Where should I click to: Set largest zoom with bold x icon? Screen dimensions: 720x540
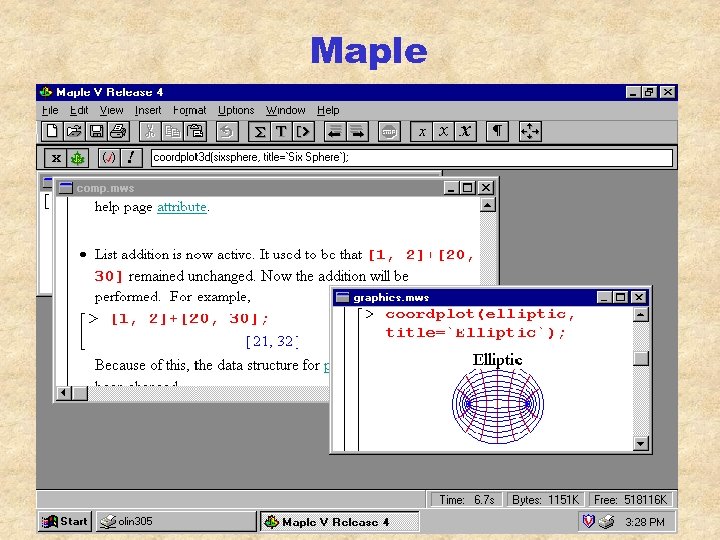(465, 131)
